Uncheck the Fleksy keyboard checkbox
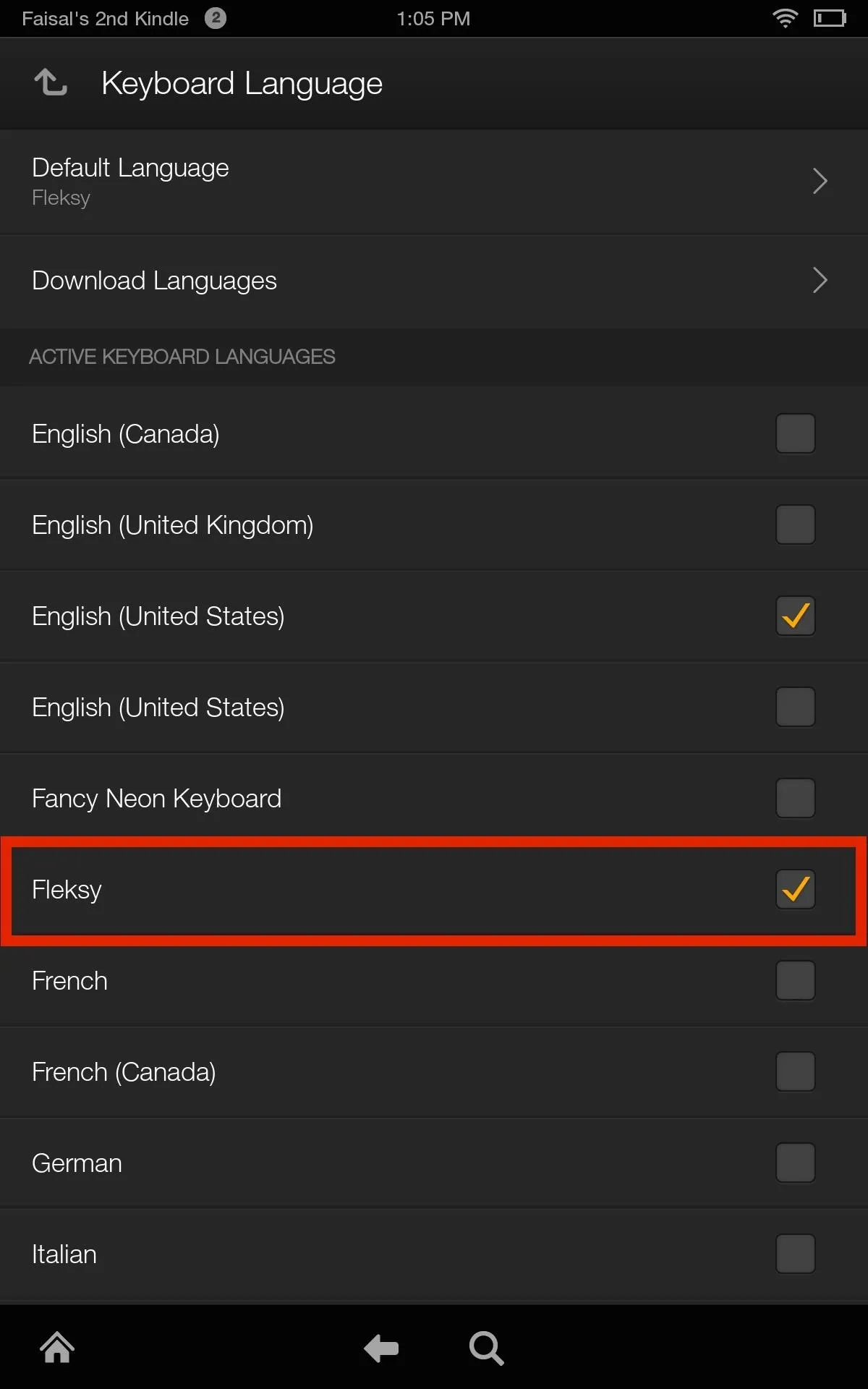This screenshot has height=1389, width=868. pos(796,889)
